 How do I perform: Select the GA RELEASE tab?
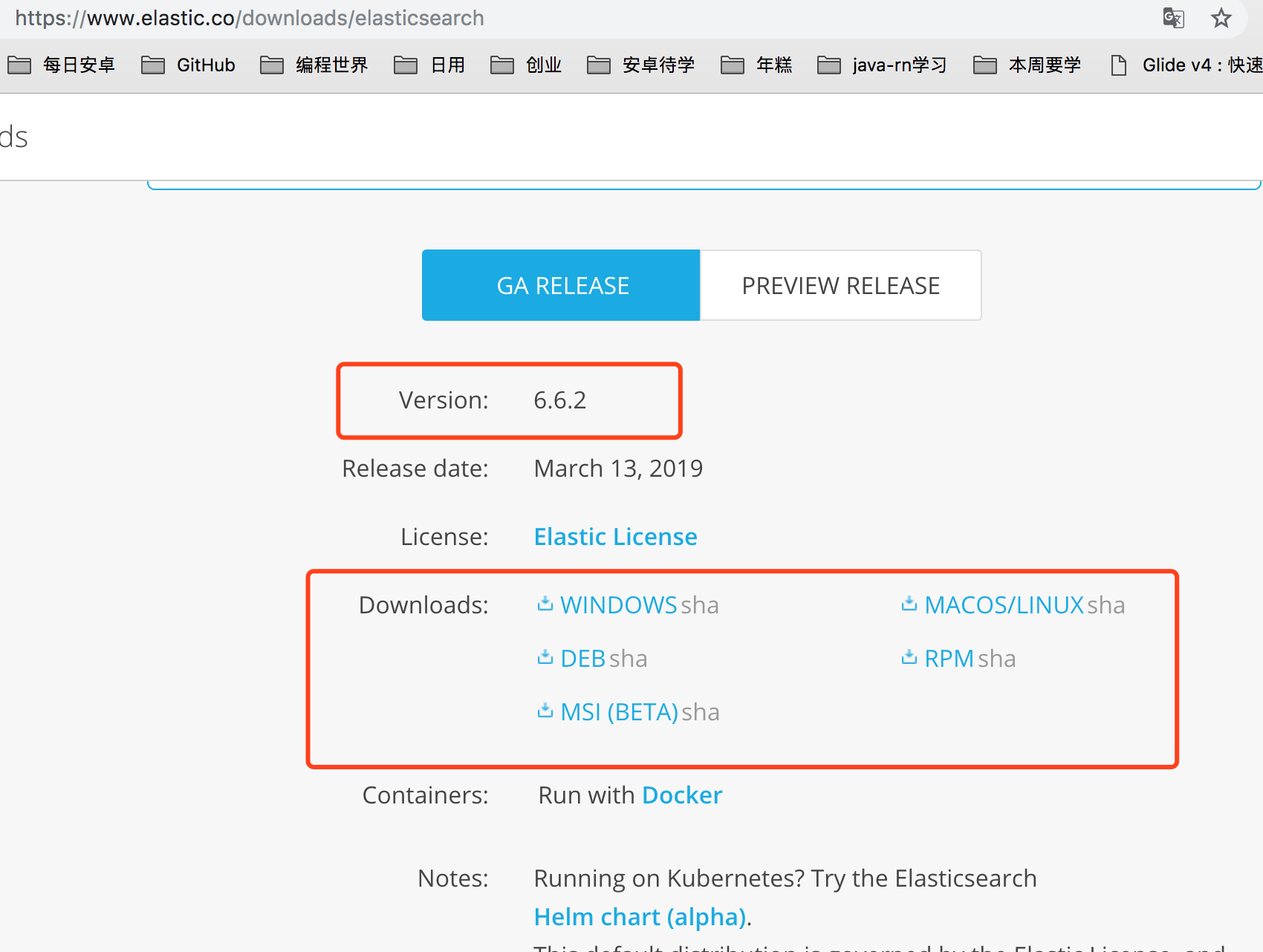[x=561, y=285]
